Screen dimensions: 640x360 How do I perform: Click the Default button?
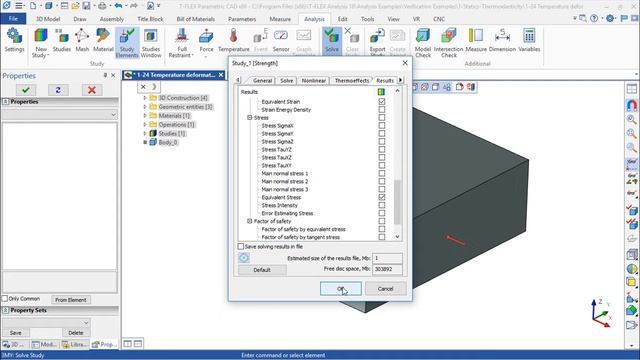point(262,270)
